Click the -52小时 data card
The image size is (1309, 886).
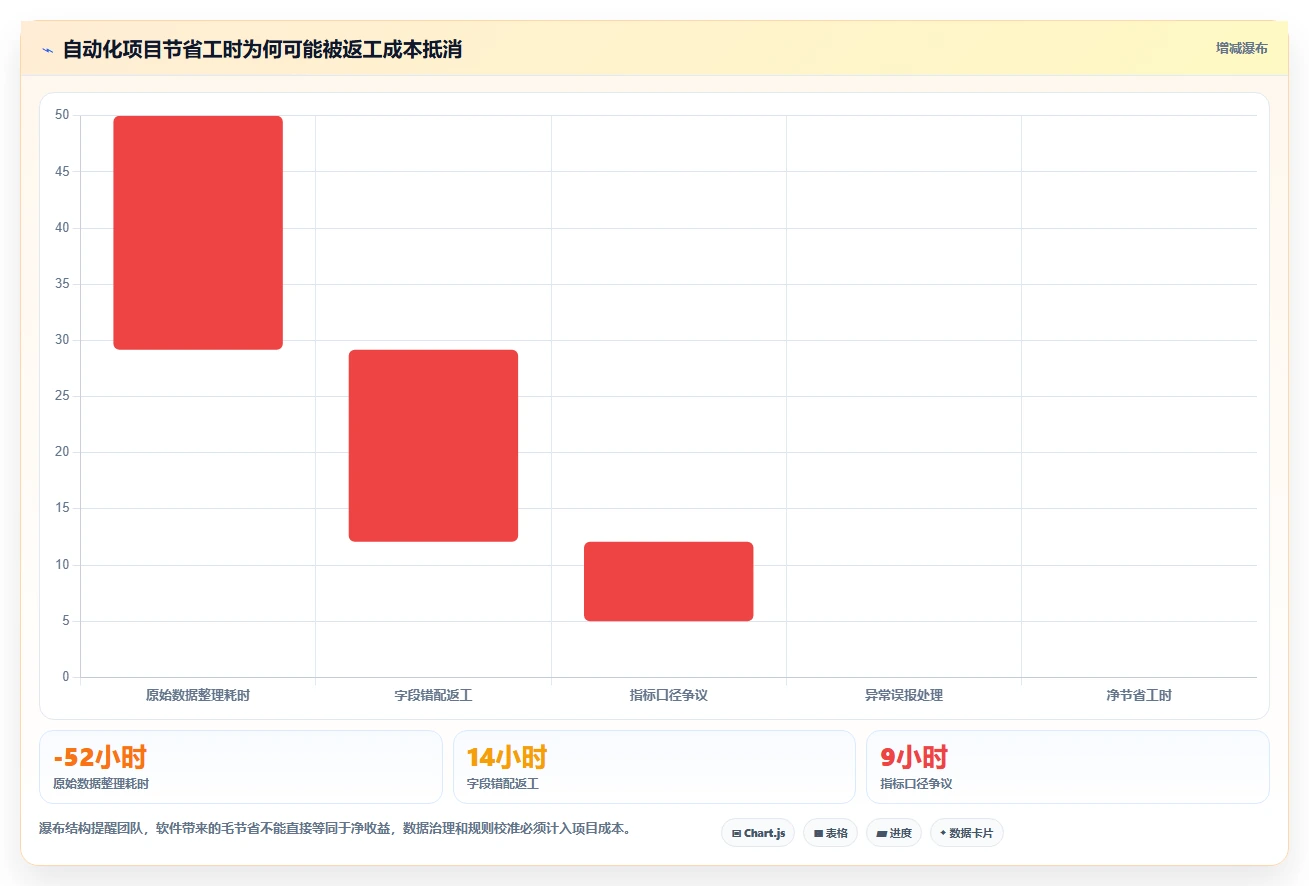click(x=240, y=767)
